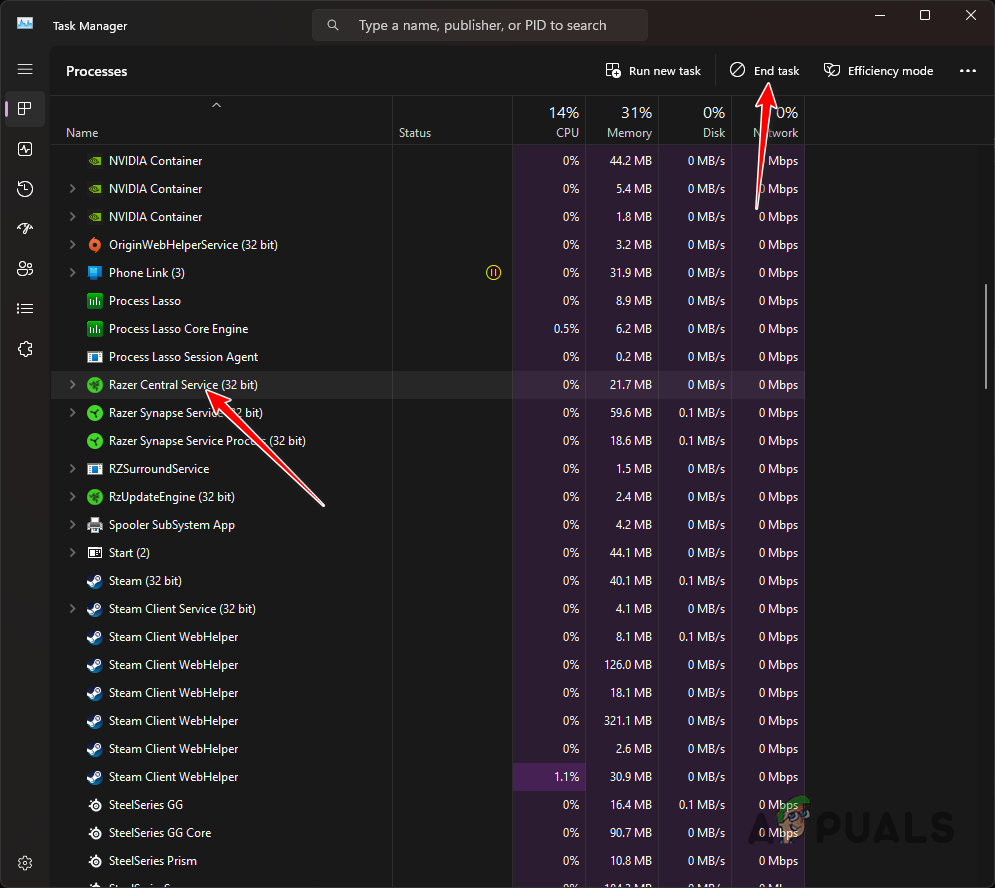The image size is (995, 888).
Task: Click the search box in title bar
Action: (480, 25)
